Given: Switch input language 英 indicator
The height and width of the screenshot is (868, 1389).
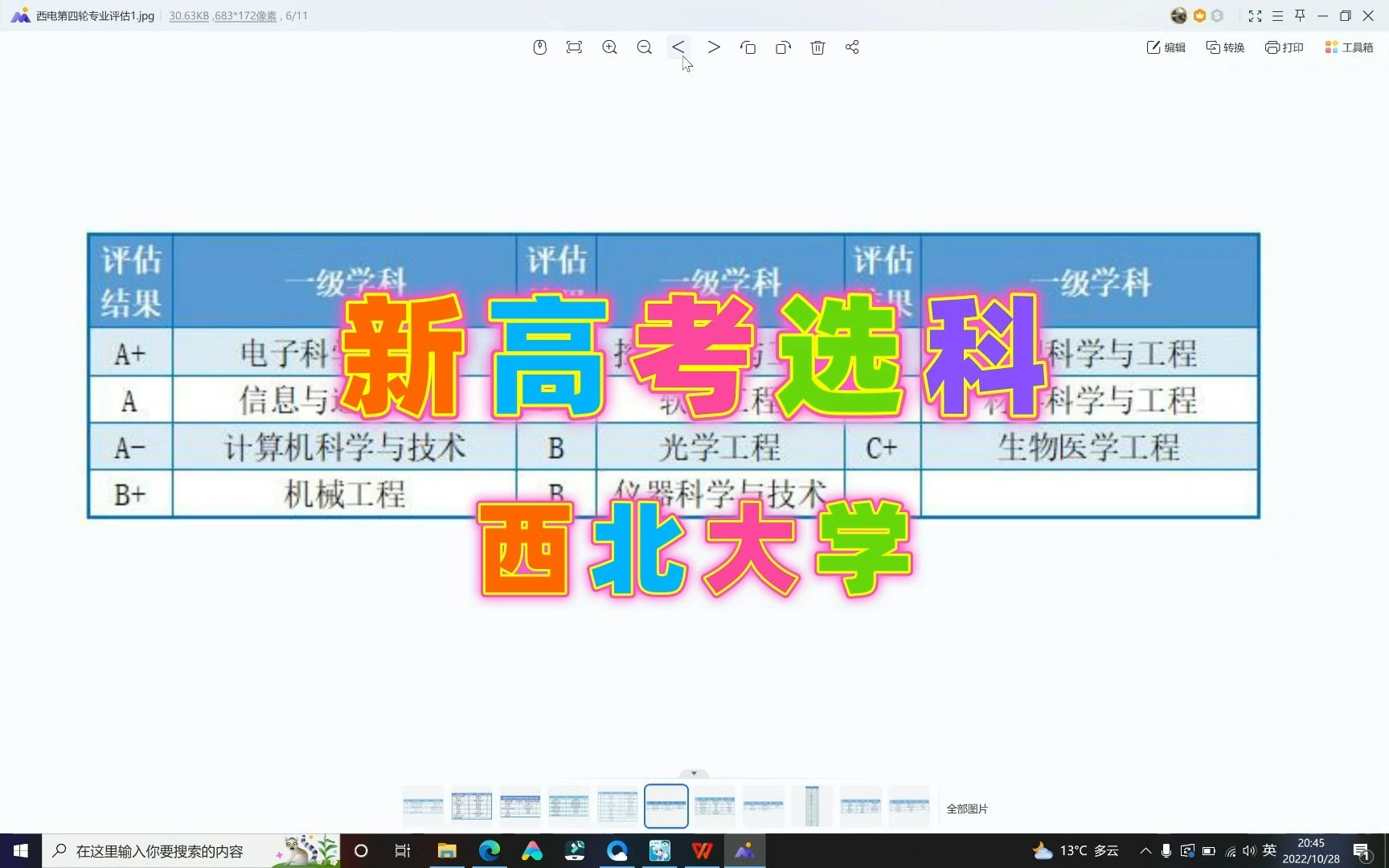Looking at the screenshot, I should click(1269, 850).
